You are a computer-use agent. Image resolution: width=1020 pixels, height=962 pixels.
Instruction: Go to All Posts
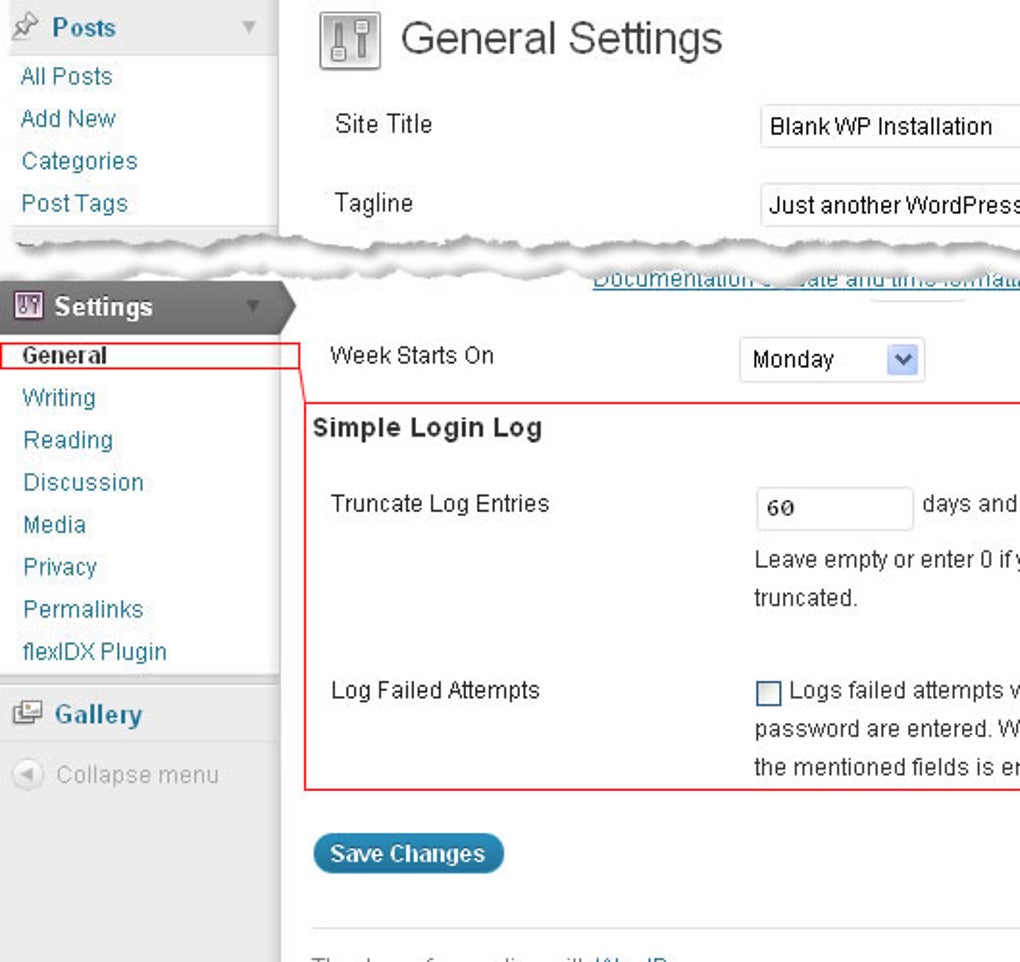pyautogui.click(x=65, y=76)
